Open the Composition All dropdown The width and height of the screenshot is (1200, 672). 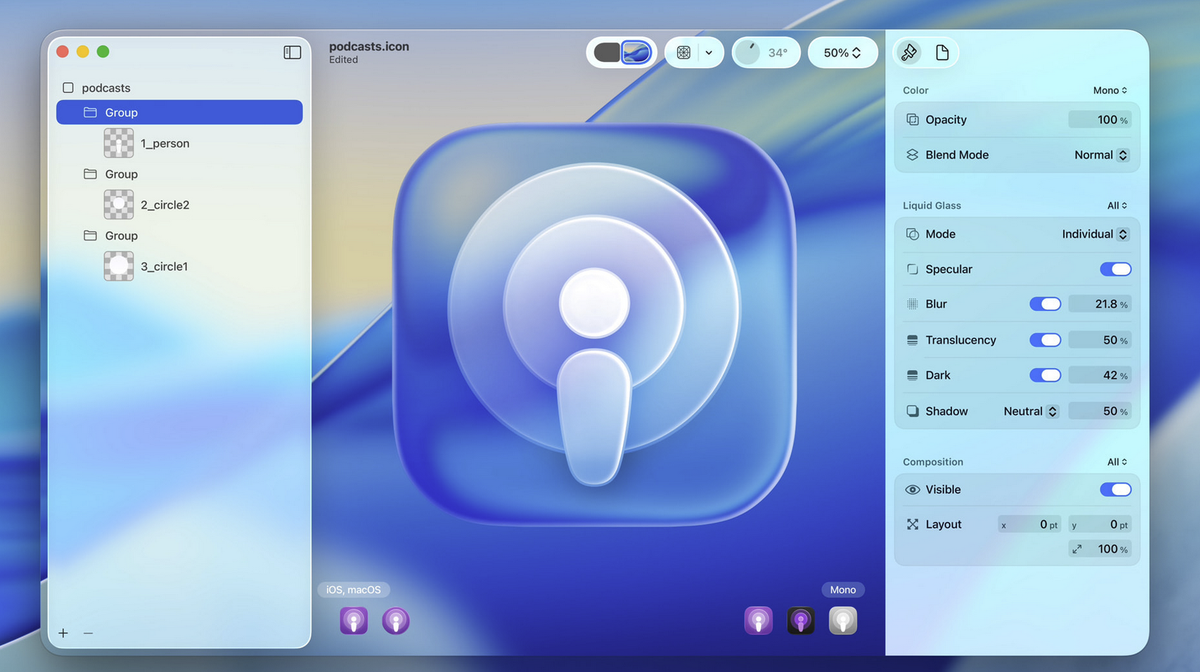pyautogui.click(x=1117, y=462)
